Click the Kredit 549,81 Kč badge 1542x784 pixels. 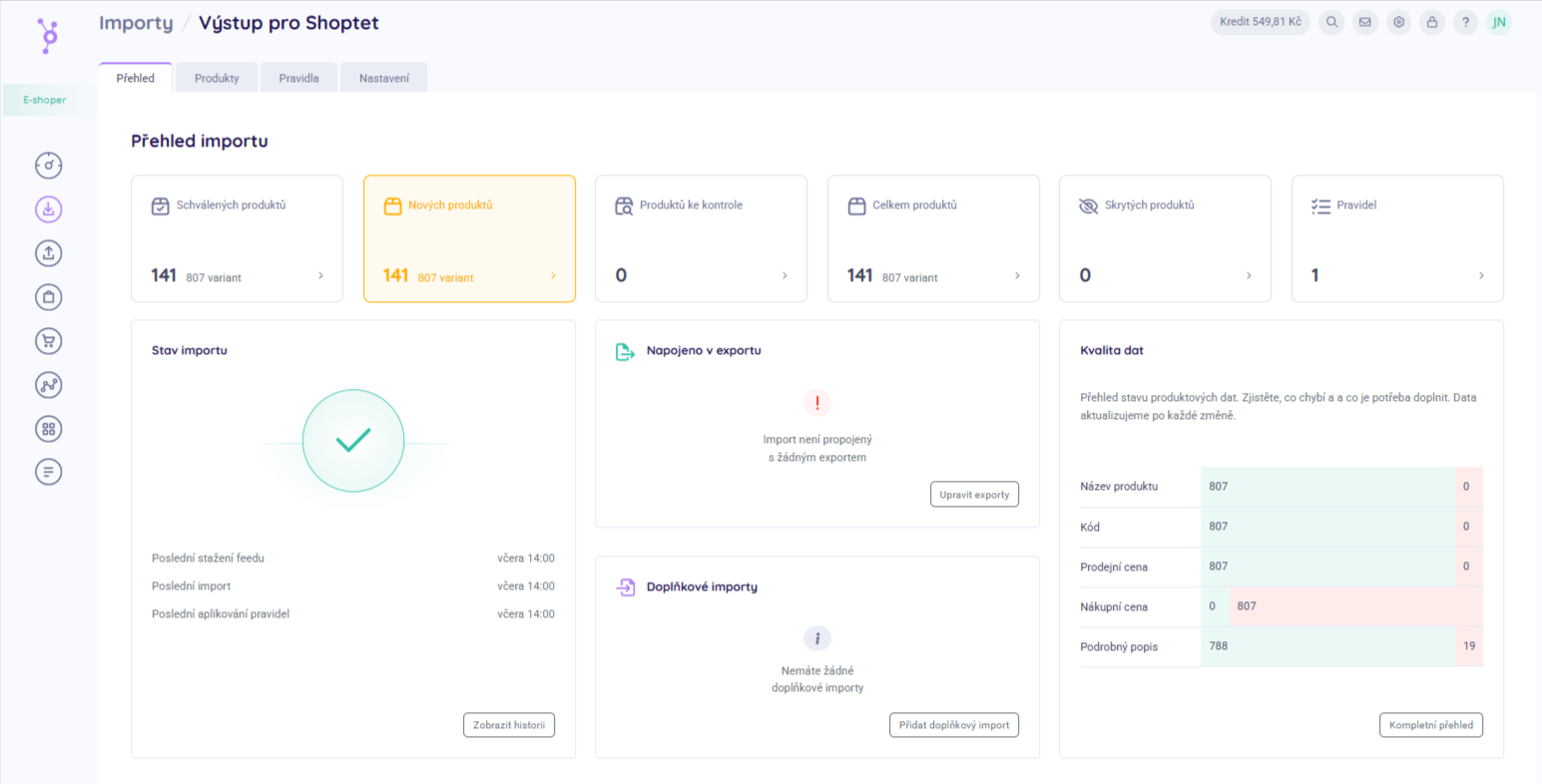(1261, 22)
